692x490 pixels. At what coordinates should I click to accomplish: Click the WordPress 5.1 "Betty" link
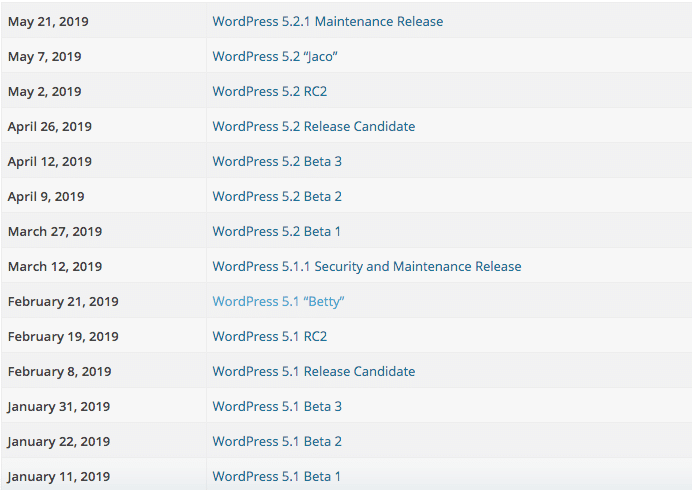click(x=278, y=301)
